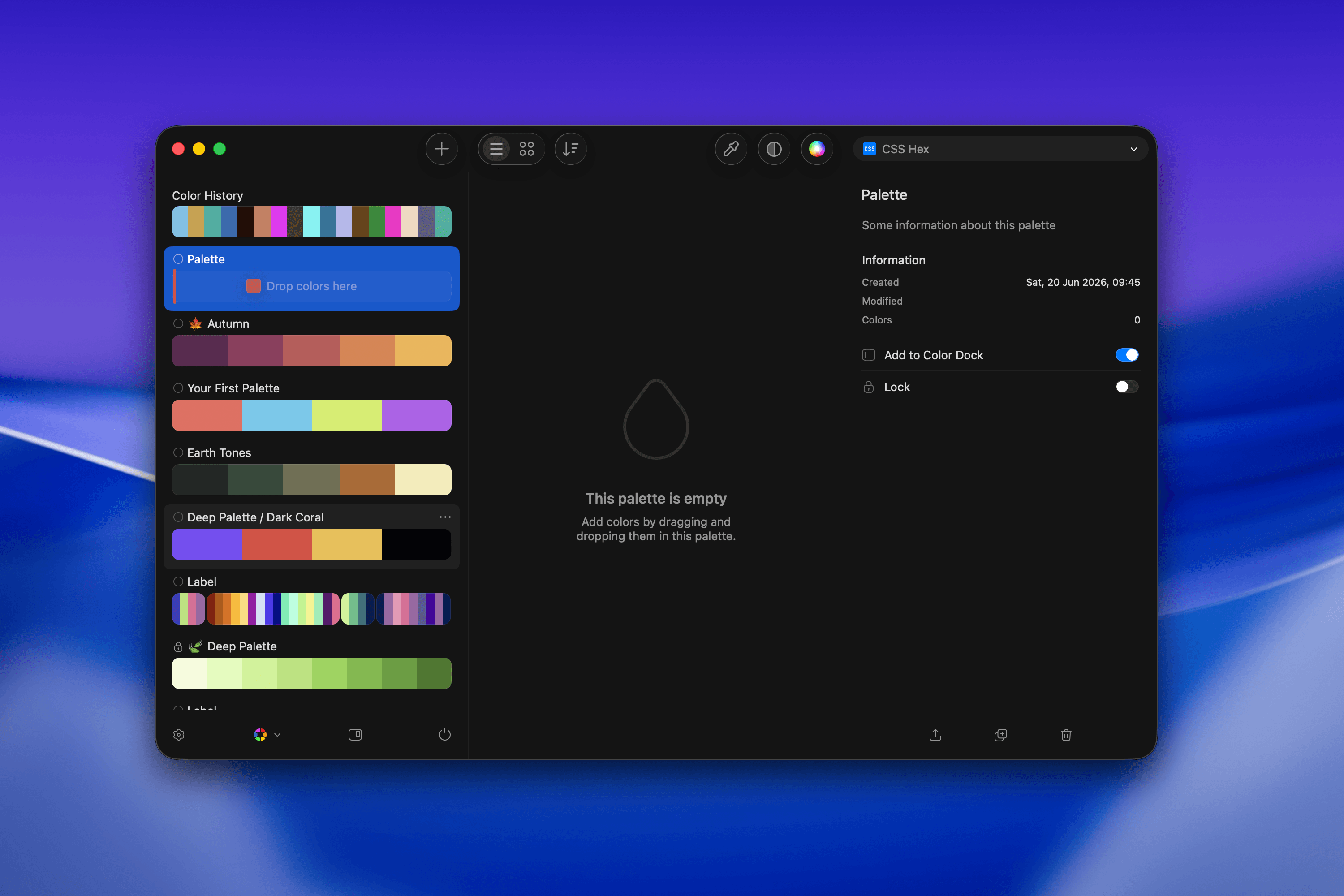
Task: Activate the eyedropper color picker
Action: tap(731, 149)
